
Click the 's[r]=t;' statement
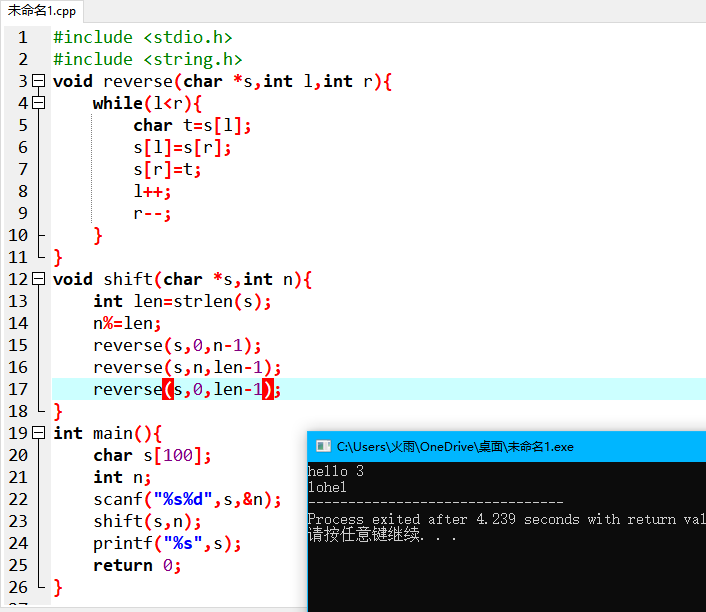tap(167, 169)
